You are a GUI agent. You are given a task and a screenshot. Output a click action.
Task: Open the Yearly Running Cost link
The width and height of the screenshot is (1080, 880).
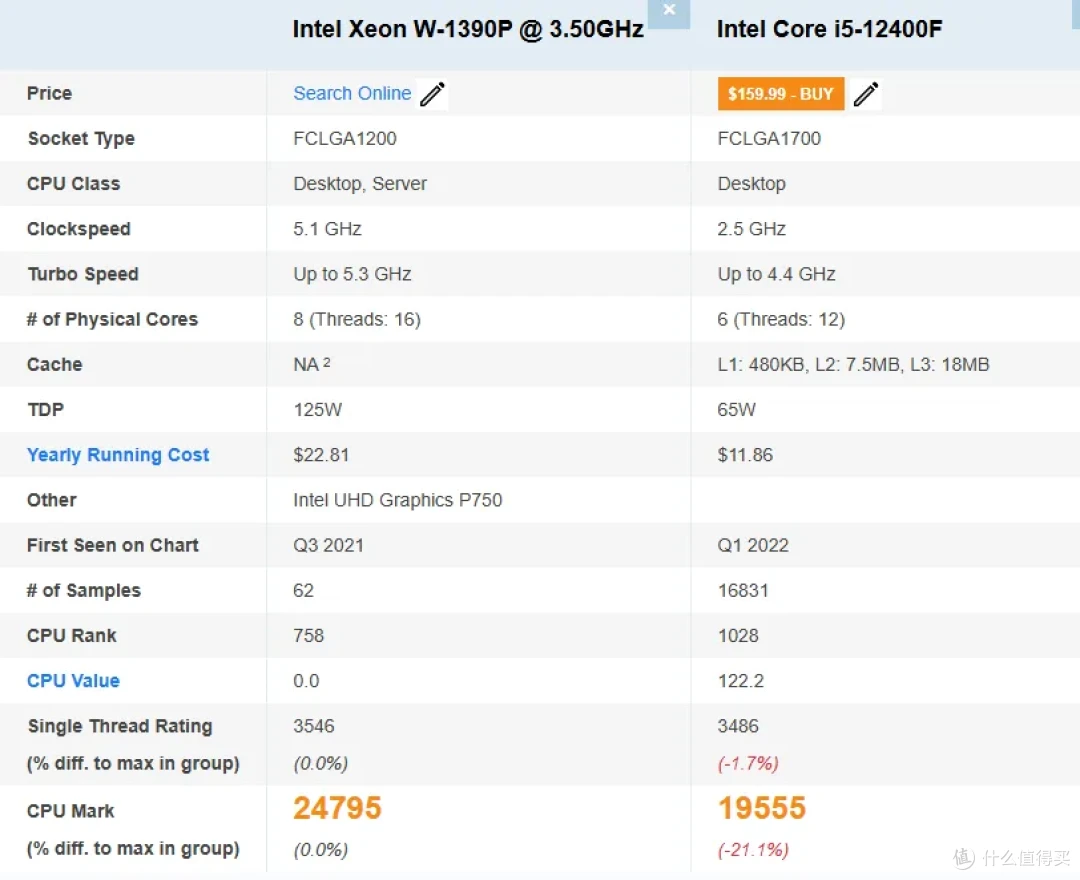[x=118, y=455]
